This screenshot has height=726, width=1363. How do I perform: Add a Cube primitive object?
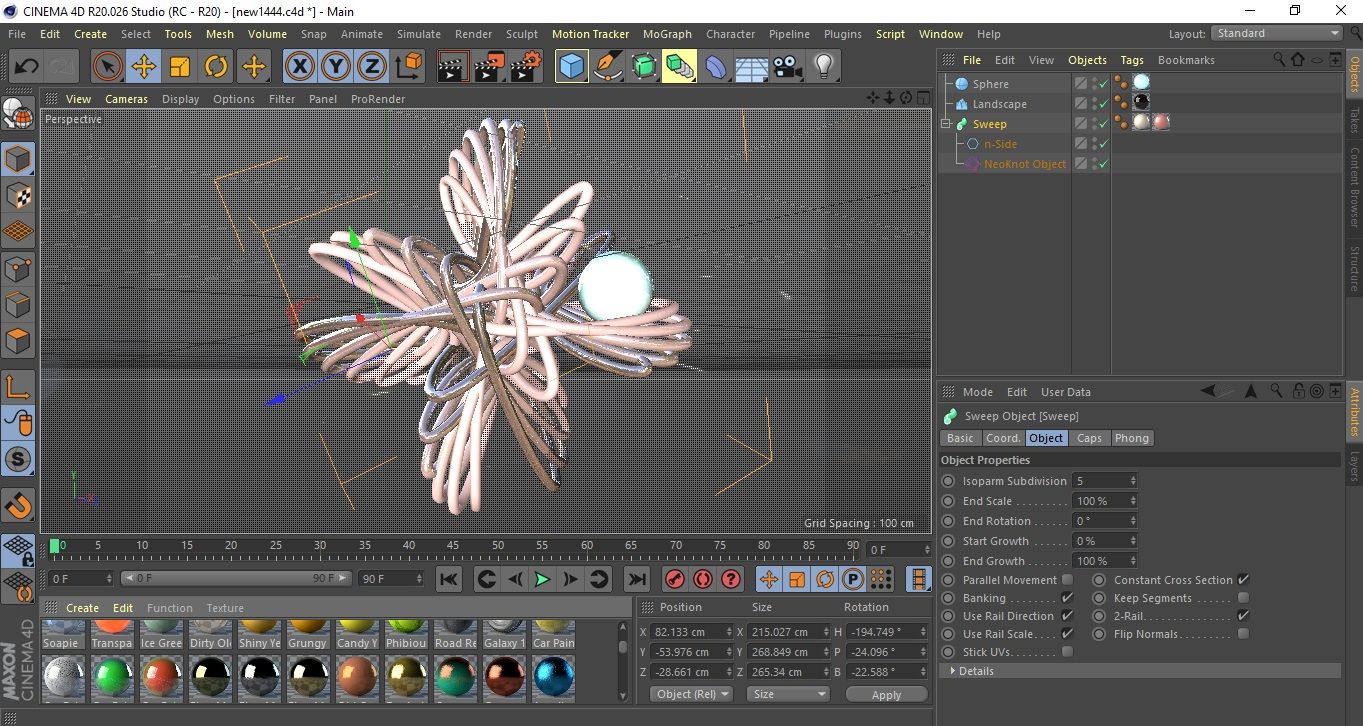pyautogui.click(x=572, y=67)
